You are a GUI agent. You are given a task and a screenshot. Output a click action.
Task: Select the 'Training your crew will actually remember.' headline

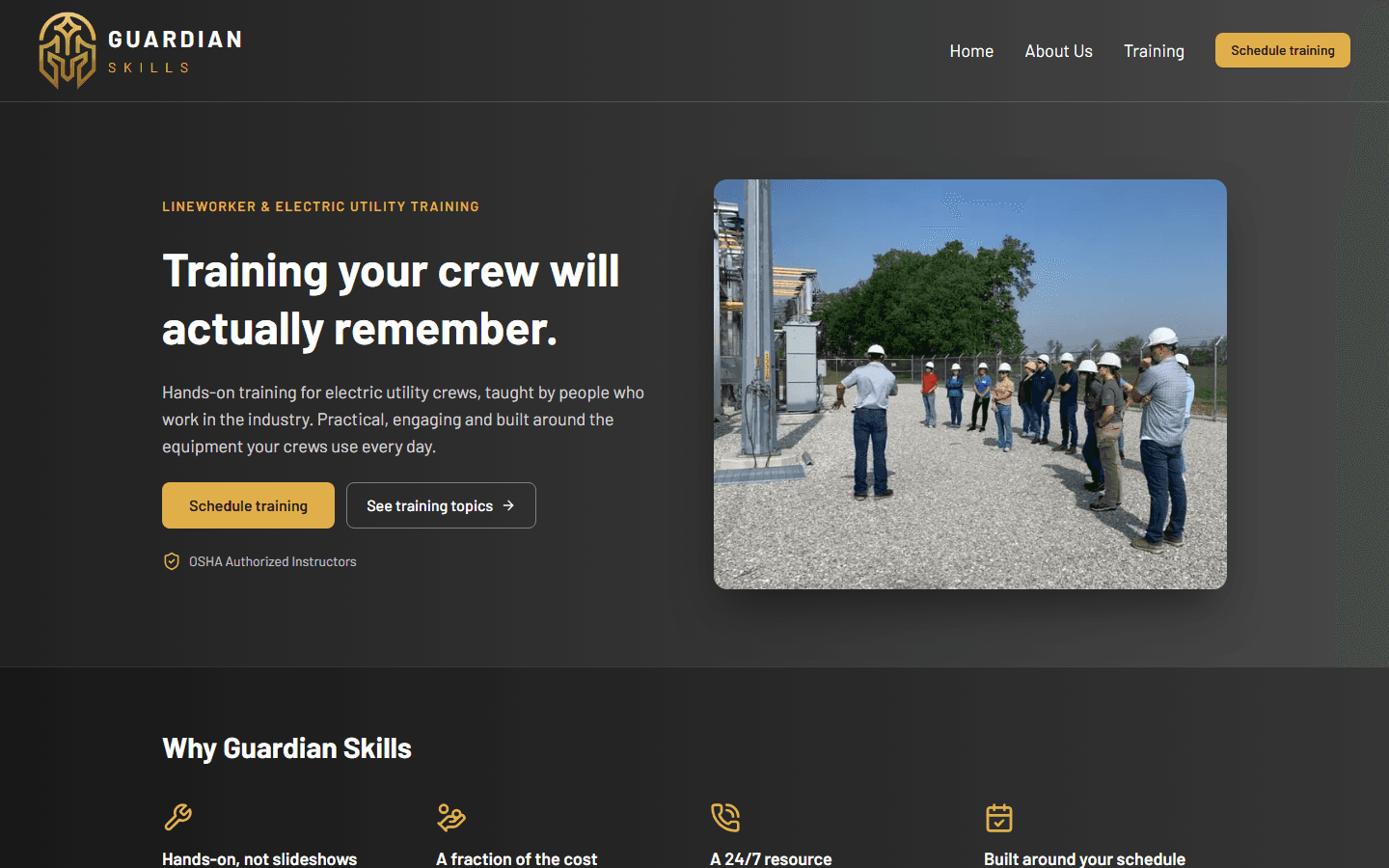[391, 299]
